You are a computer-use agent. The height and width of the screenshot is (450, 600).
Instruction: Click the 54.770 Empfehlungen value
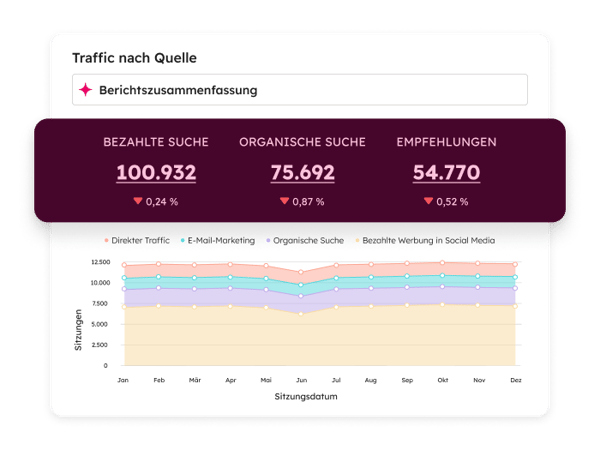(x=446, y=173)
